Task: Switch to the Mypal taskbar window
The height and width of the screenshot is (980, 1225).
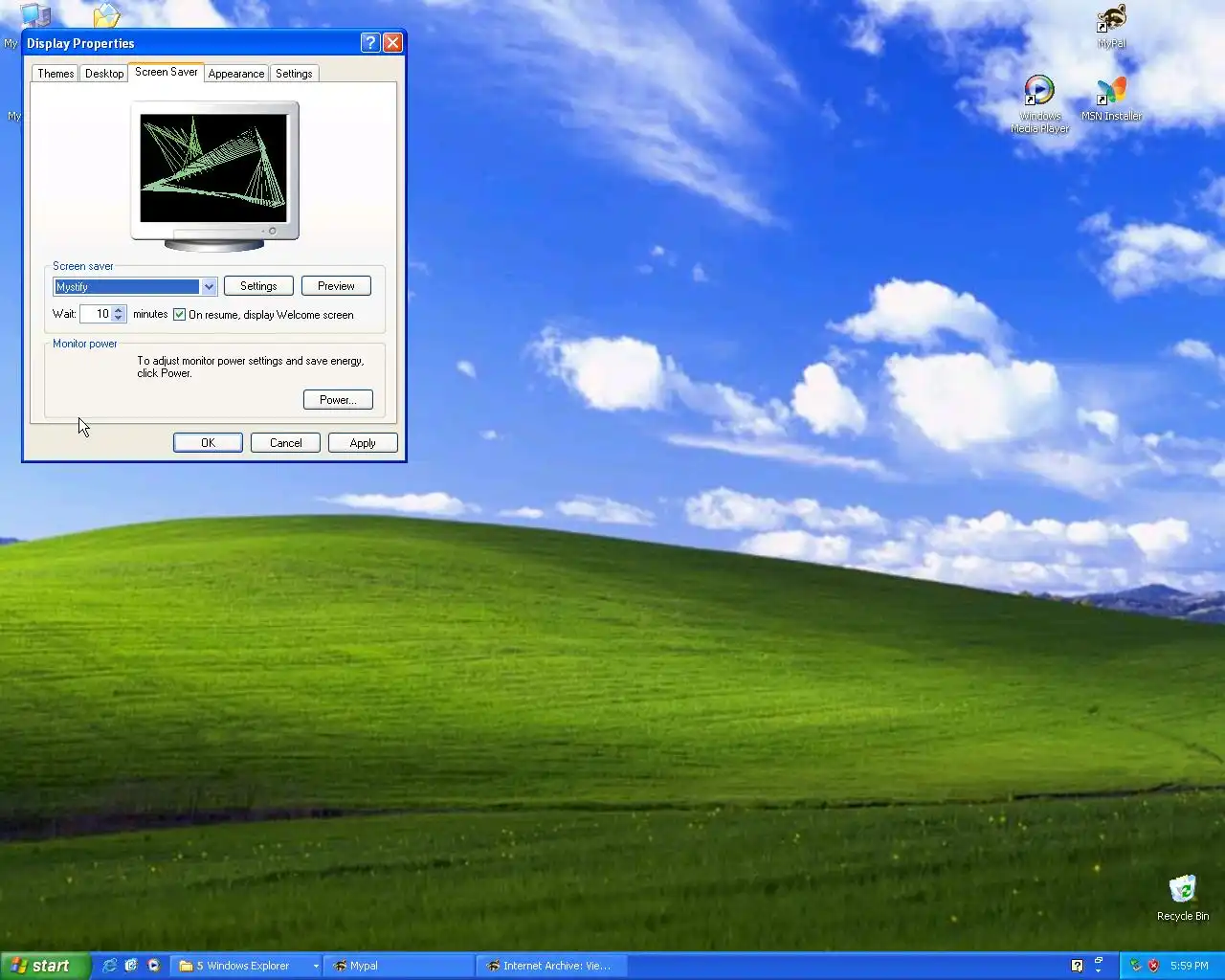Action: [399, 966]
